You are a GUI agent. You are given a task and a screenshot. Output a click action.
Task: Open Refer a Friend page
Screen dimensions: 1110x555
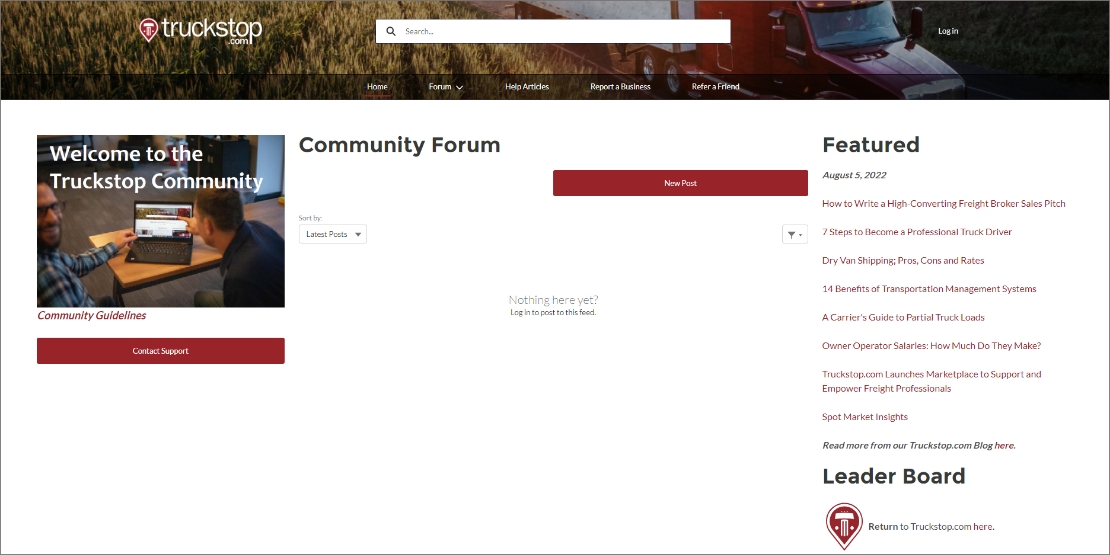pyautogui.click(x=715, y=86)
